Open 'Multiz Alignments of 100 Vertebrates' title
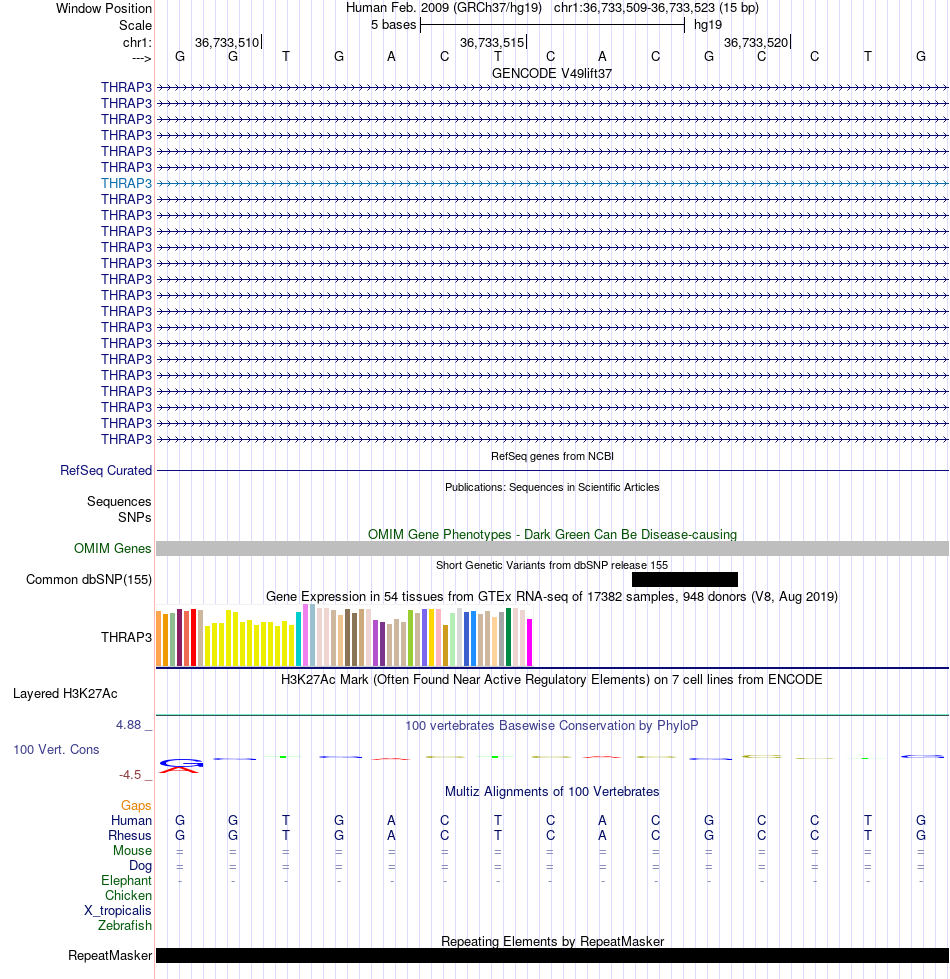This screenshot has width=950, height=979. point(552,792)
